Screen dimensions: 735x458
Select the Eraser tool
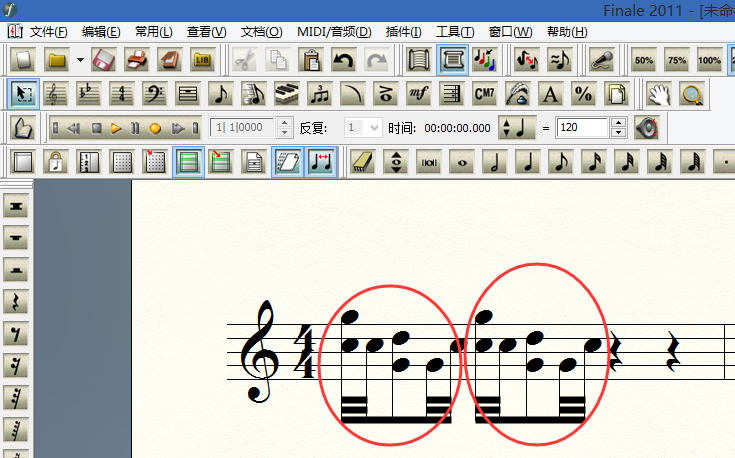coord(363,162)
